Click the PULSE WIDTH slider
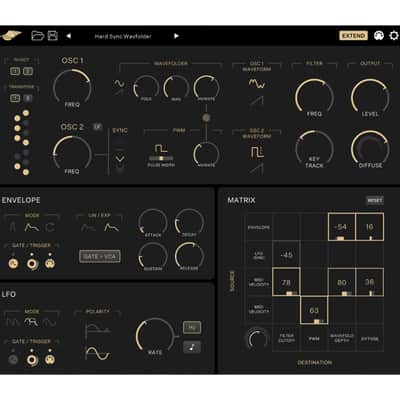The width and height of the screenshot is (400, 400). pos(161,159)
